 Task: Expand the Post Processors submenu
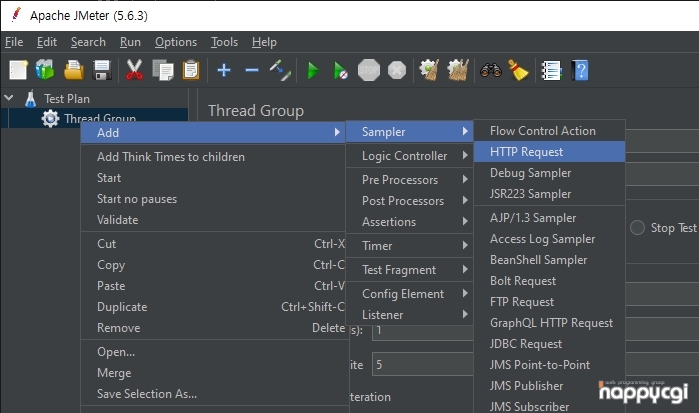[x=409, y=201]
